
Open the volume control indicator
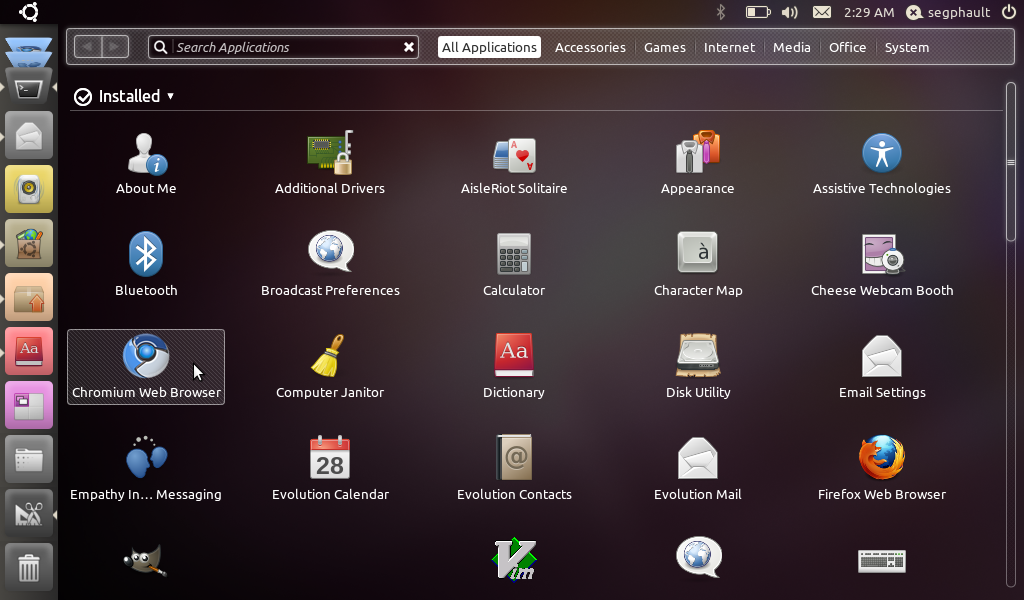click(x=789, y=13)
